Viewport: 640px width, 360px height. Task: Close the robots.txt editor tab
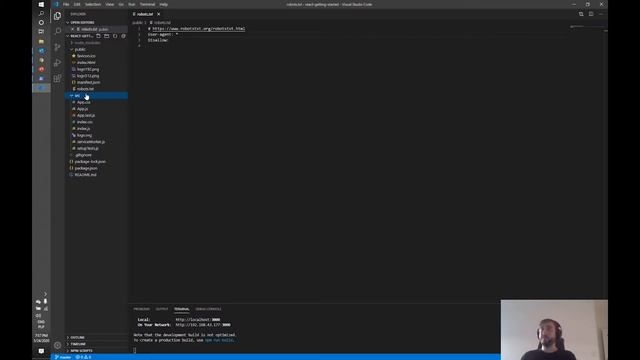(x=159, y=14)
